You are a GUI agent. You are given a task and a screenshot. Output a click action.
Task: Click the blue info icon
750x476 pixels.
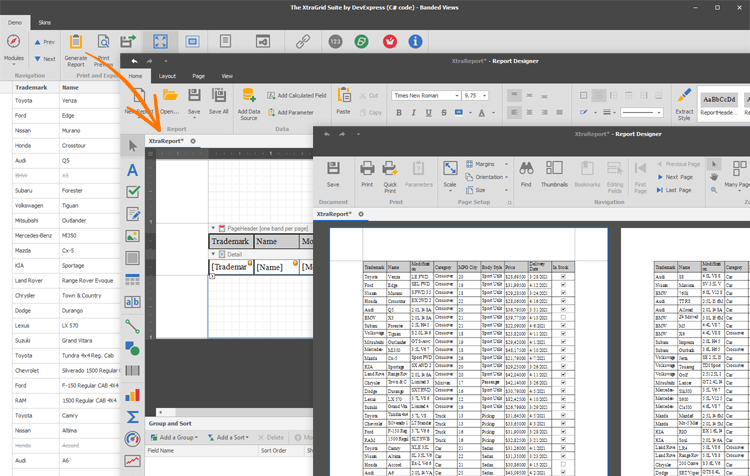pyautogui.click(x=415, y=42)
